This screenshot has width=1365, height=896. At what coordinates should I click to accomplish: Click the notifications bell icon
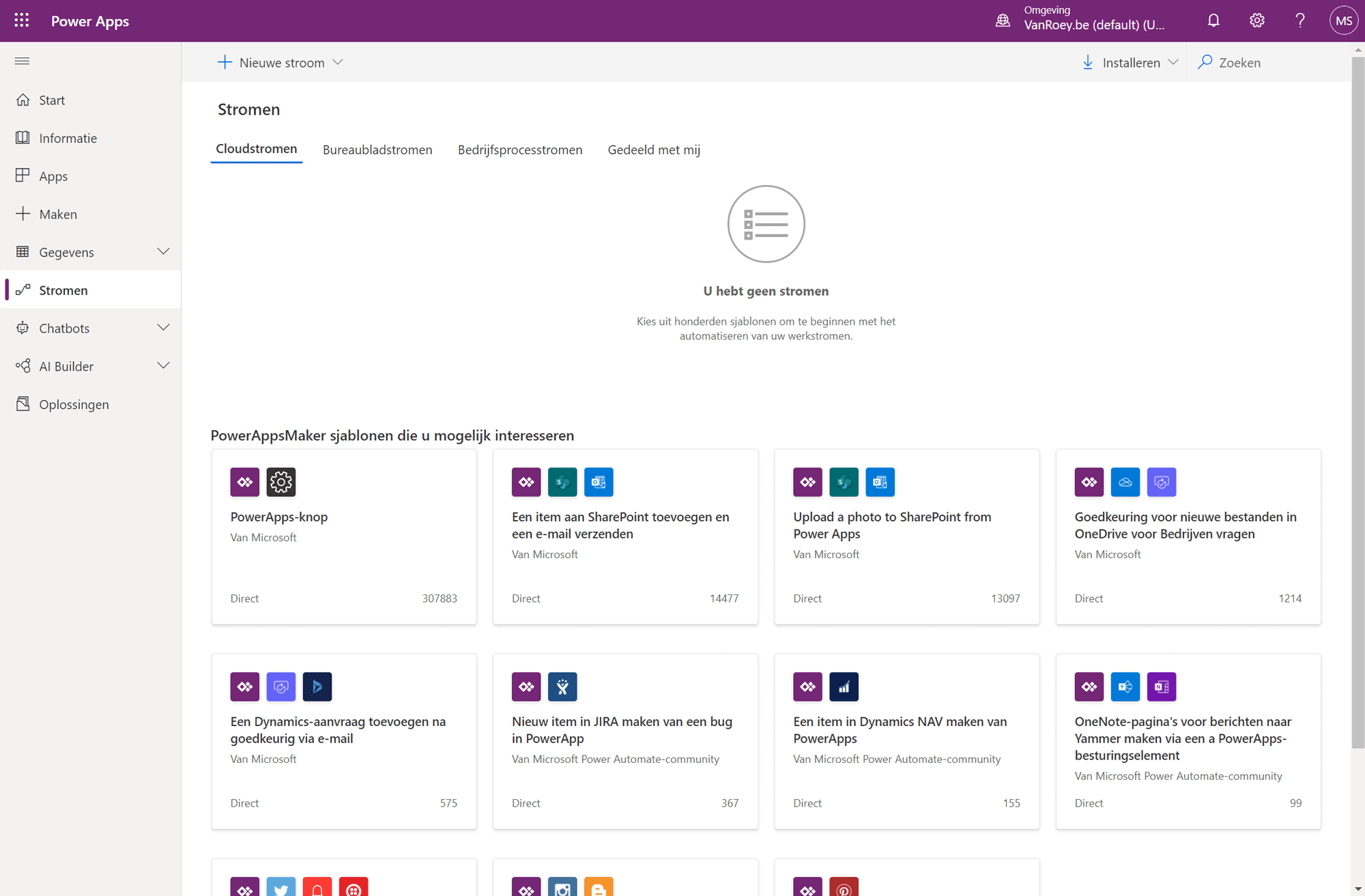[x=1213, y=20]
